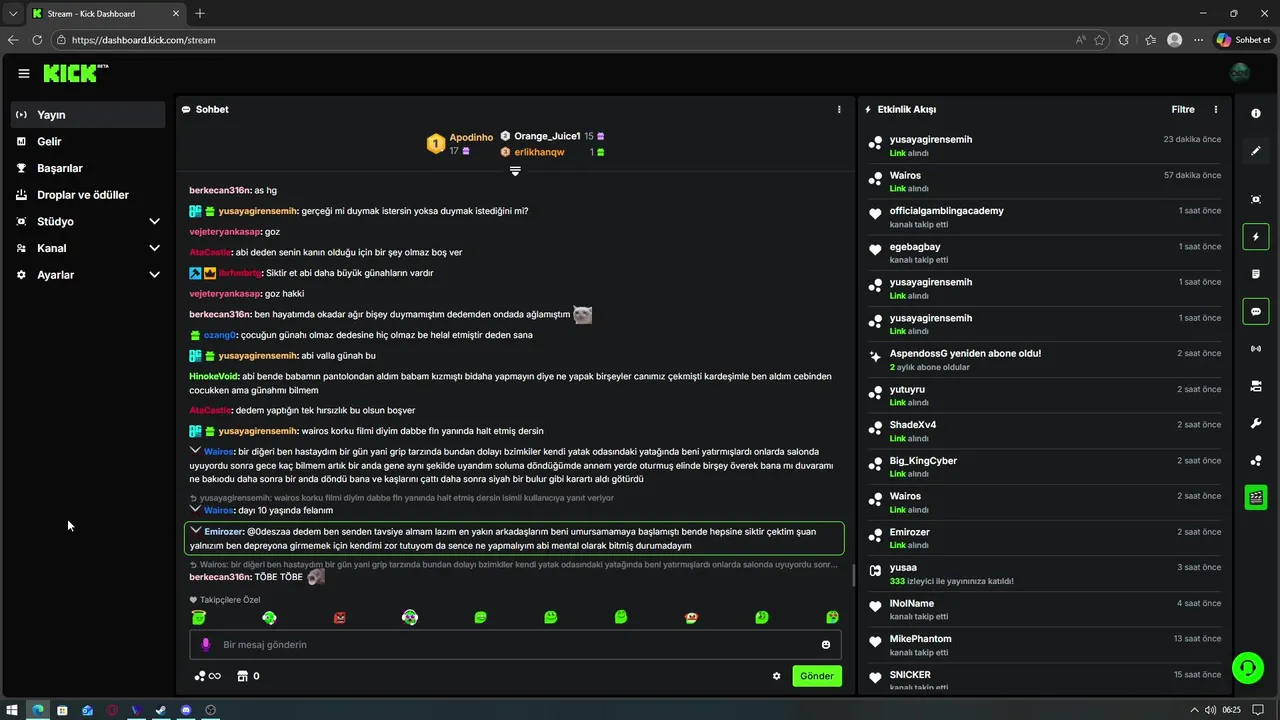Click the broadcast signal icon in right sidebar
The image size is (1280, 720).
(x=1256, y=349)
